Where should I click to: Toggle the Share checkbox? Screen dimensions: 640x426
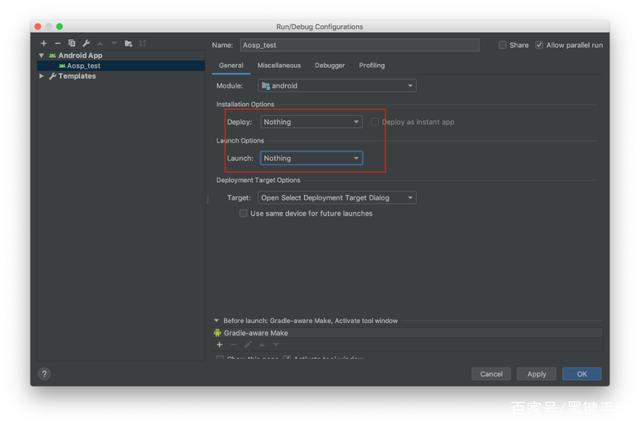tap(502, 45)
